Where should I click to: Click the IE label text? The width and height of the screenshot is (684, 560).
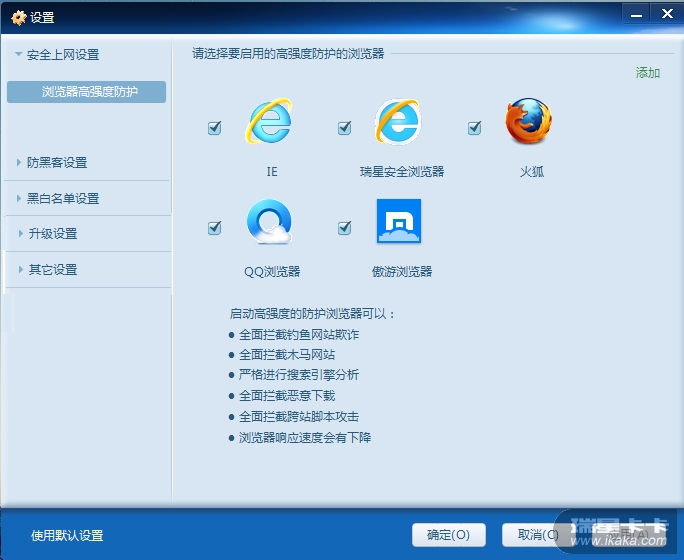pyautogui.click(x=272, y=171)
